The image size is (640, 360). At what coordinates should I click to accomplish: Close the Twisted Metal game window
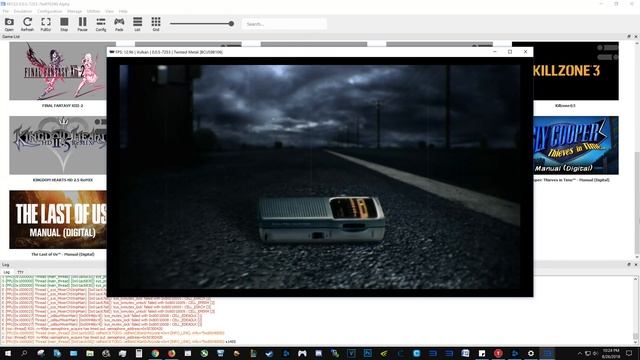tap(525, 52)
